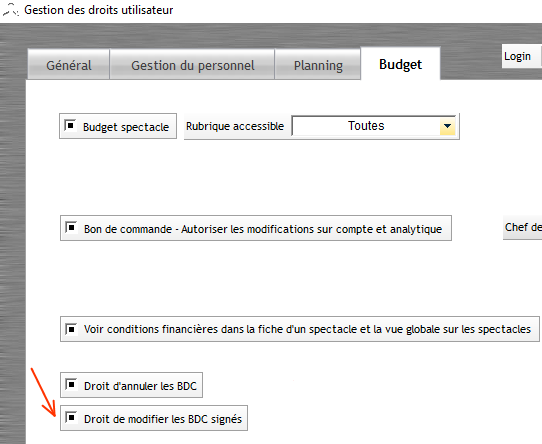
Task: Click the Budget spectacle label text
Action: tap(126, 127)
